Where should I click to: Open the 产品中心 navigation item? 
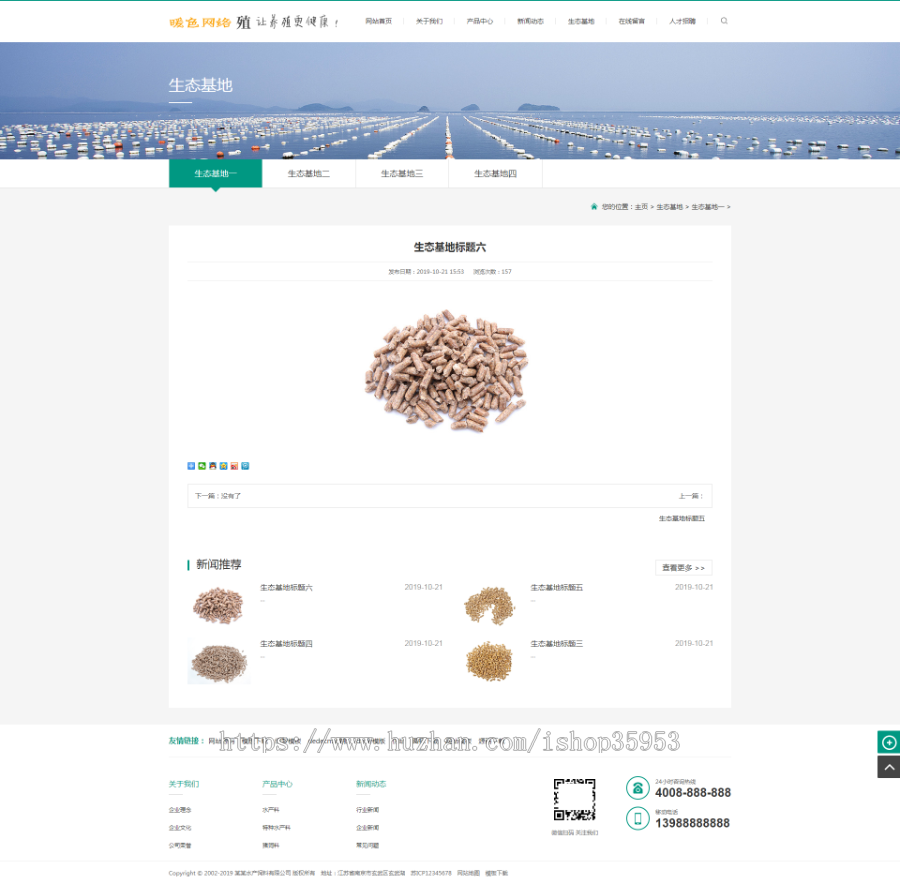coord(479,21)
